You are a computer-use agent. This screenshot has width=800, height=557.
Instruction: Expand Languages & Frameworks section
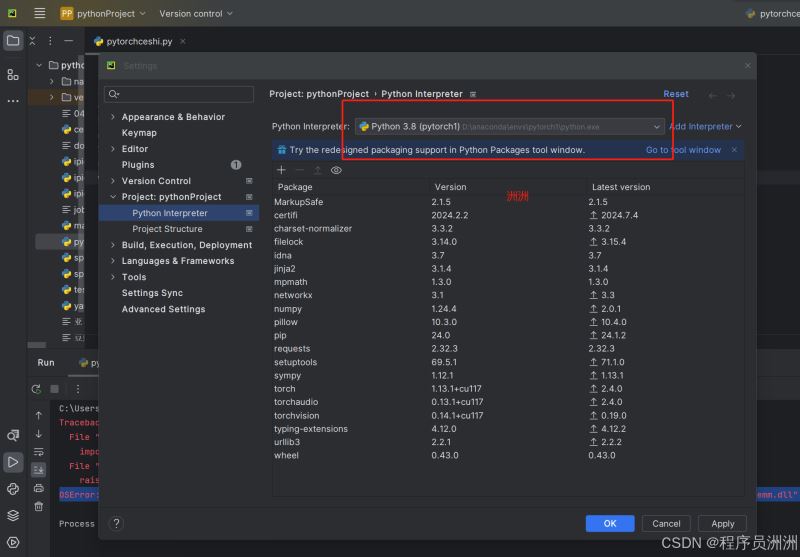[113, 261]
